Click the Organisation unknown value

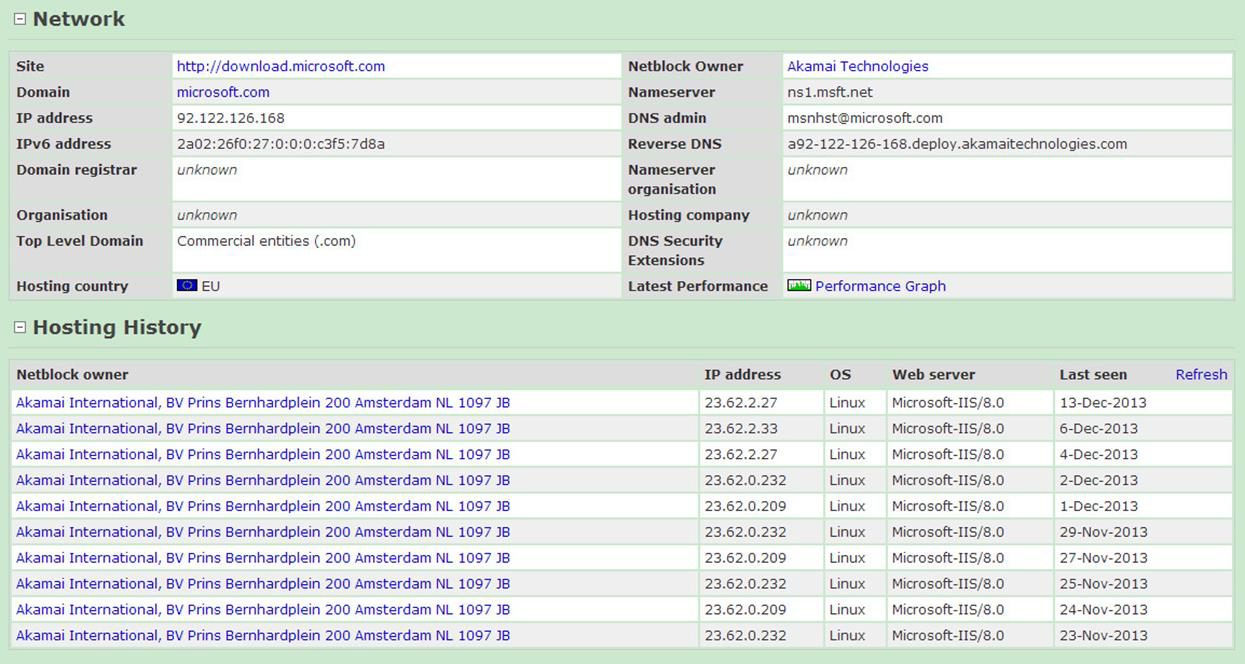[x=207, y=215]
